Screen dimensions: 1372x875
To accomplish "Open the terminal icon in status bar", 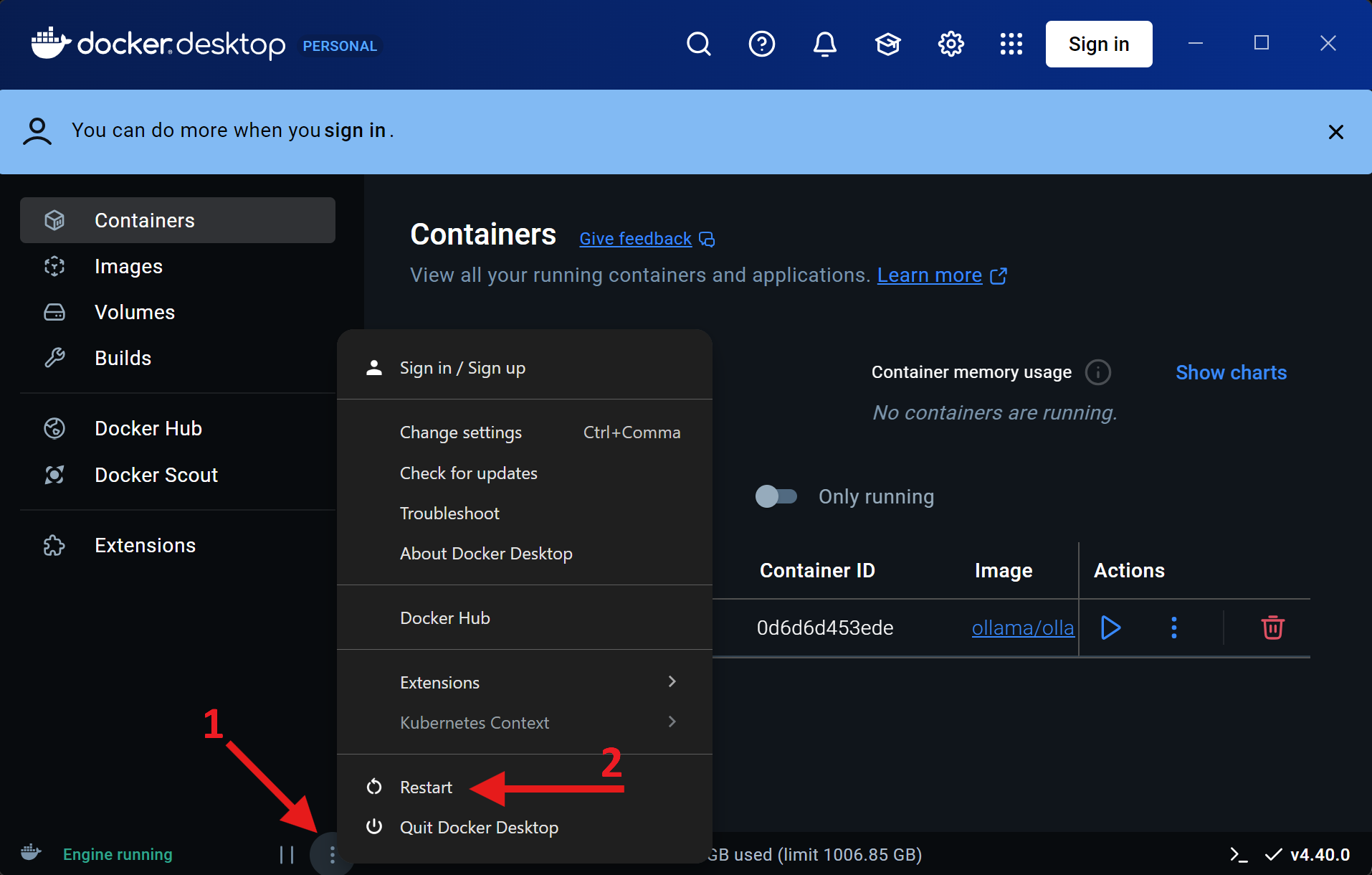I will pos(1238,854).
